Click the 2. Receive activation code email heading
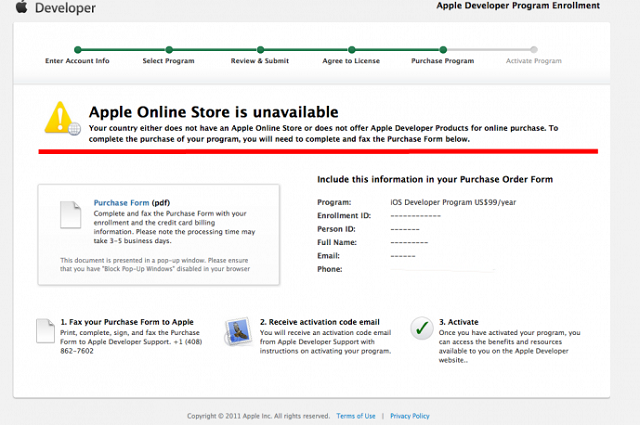The image size is (640, 425). [x=320, y=322]
